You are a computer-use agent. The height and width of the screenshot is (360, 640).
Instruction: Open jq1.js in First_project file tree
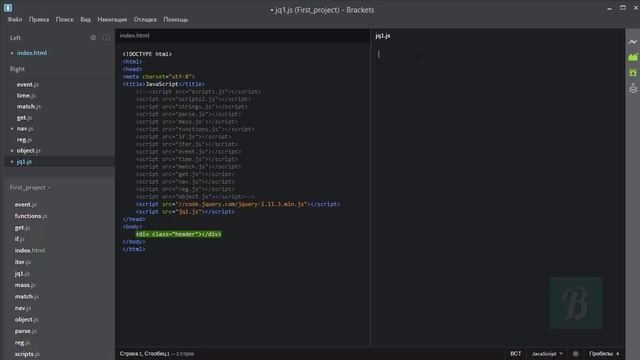click(22, 273)
